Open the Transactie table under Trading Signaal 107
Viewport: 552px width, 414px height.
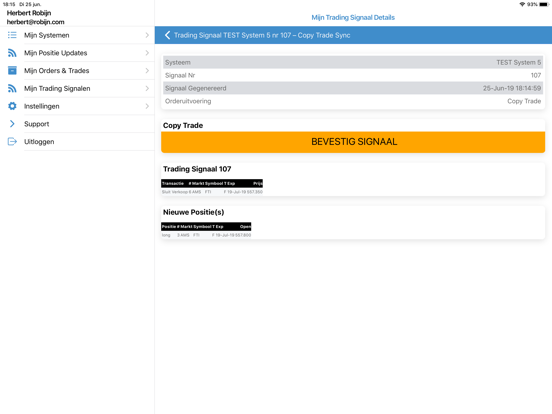[212, 187]
